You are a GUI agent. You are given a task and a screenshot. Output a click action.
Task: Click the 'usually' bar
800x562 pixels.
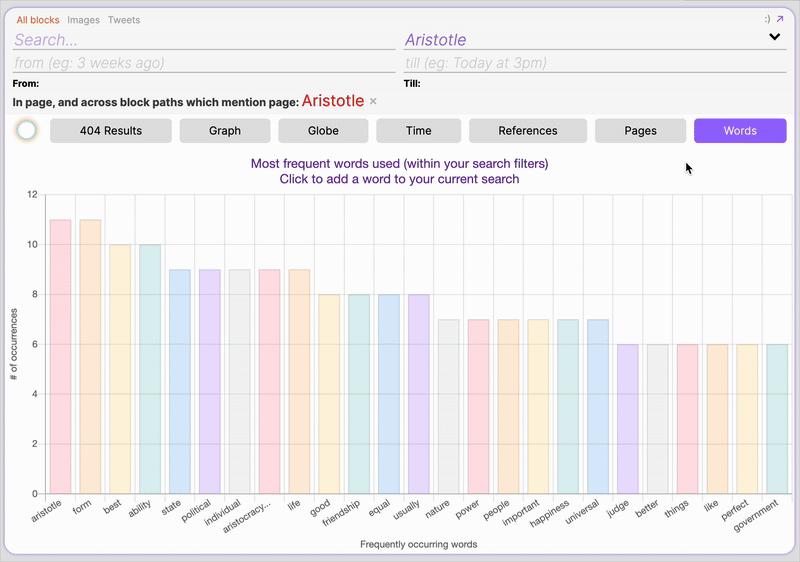point(418,394)
